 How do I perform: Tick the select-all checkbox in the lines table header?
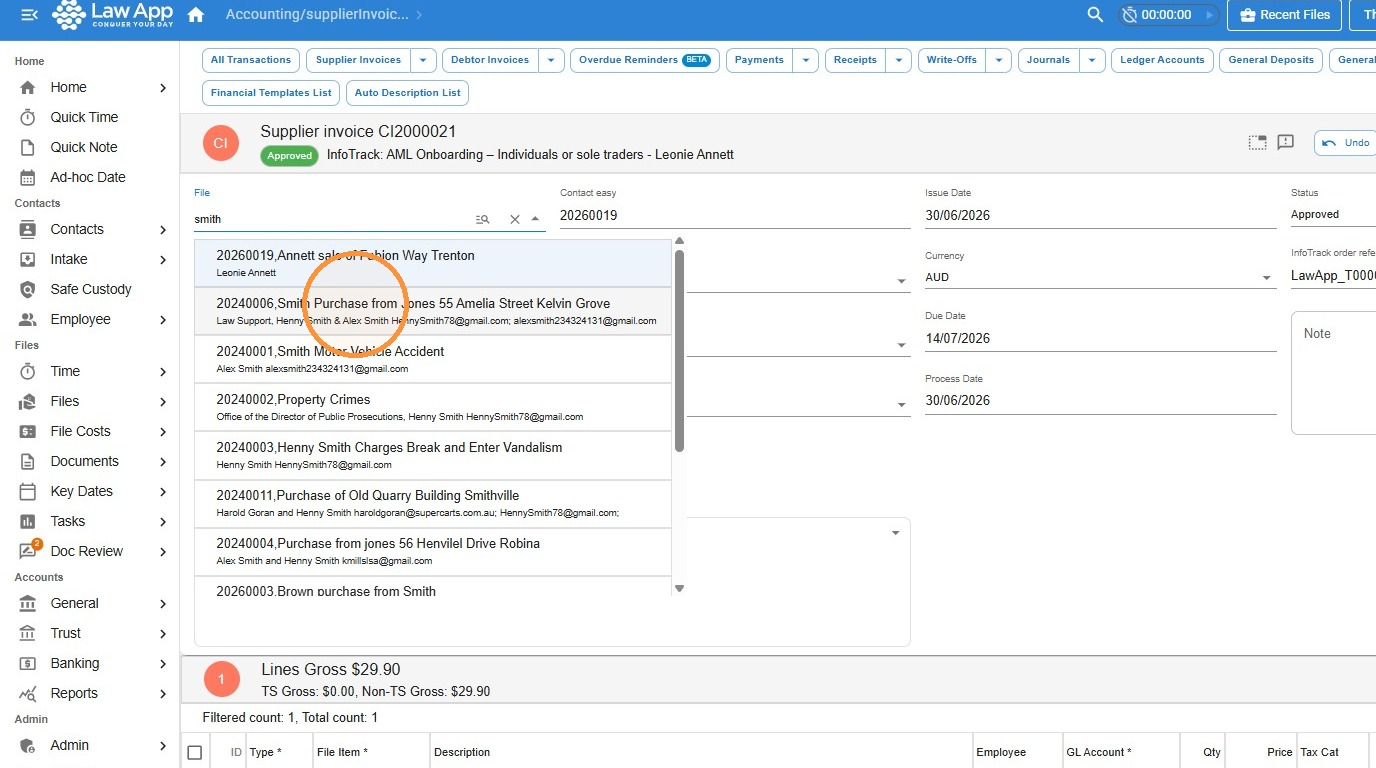pyautogui.click(x=195, y=752)
